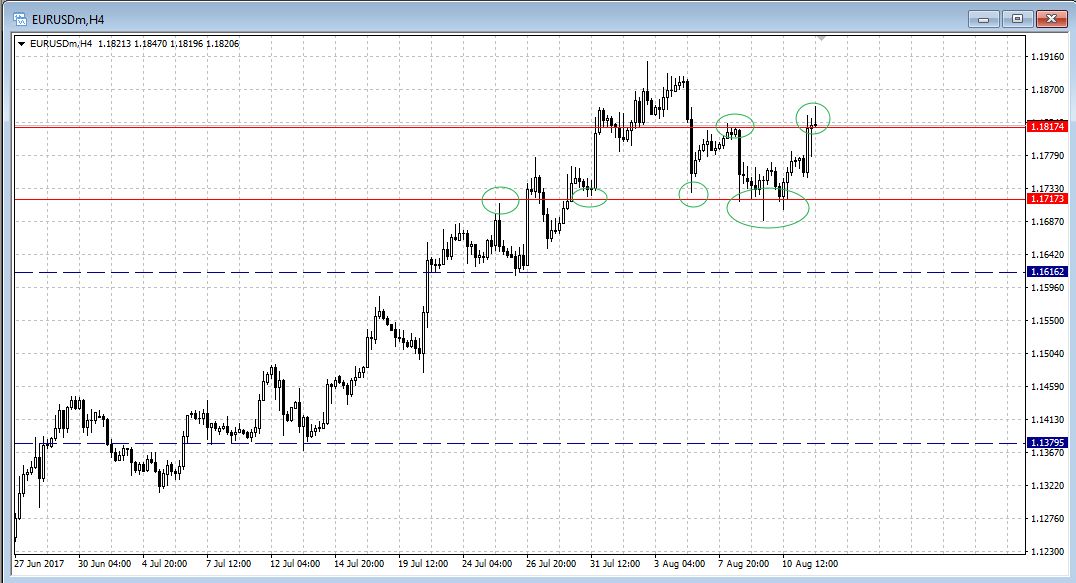Select the red 1.17173 price label
The width and height of the screenshot is (1076, 583).
[1048, 199]
